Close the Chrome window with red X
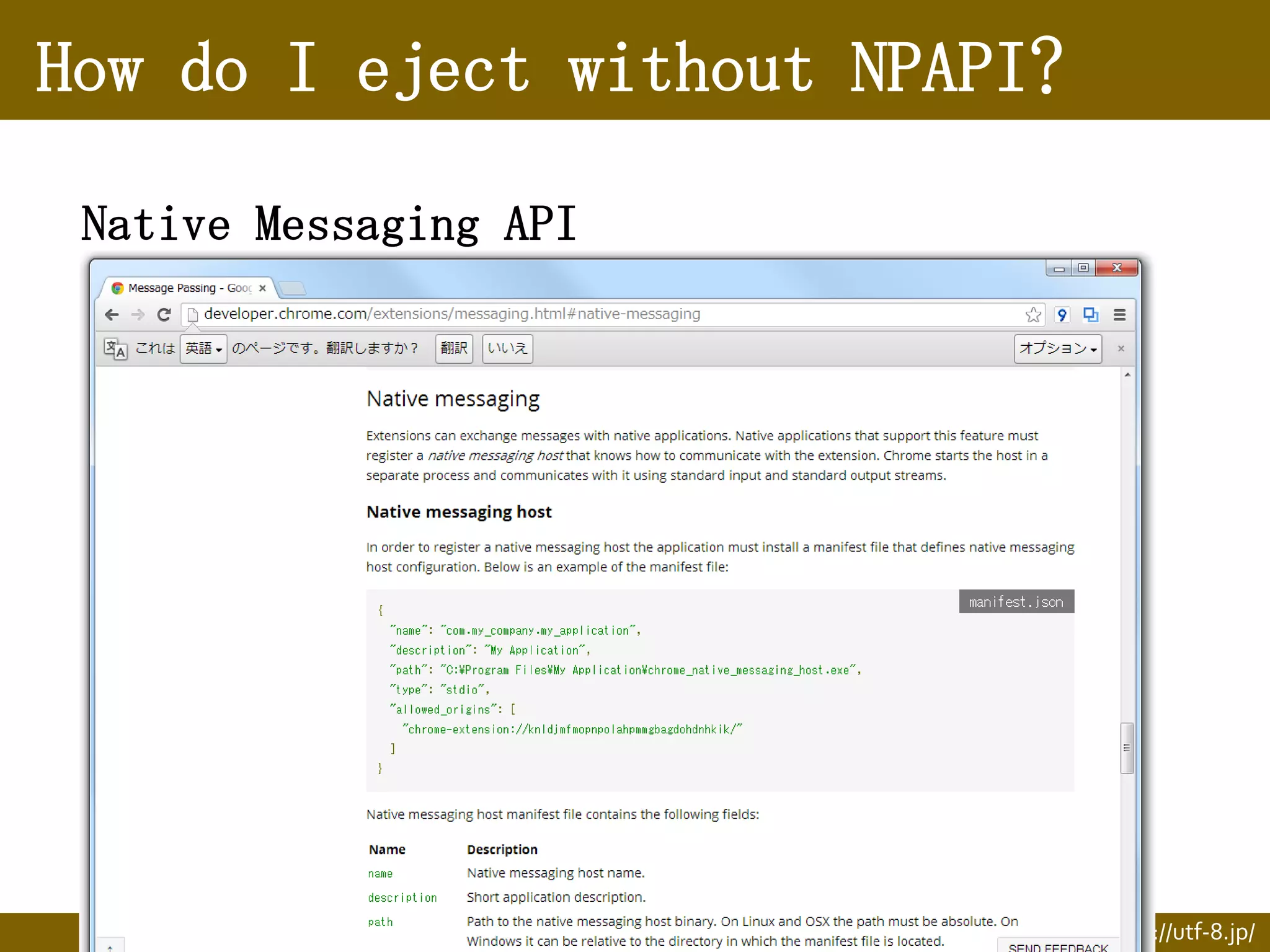This screenshot has width=1270, height=952. click(x=1117, y=268)
